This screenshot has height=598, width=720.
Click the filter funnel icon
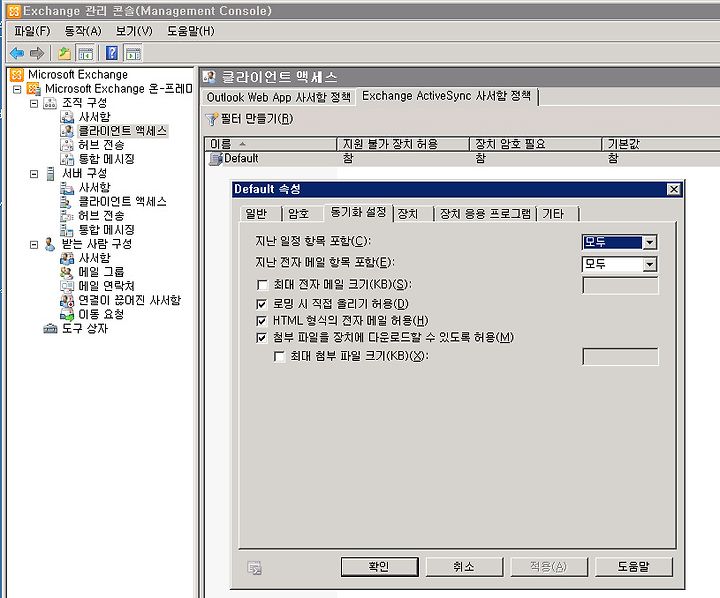(x=212, y=119)
